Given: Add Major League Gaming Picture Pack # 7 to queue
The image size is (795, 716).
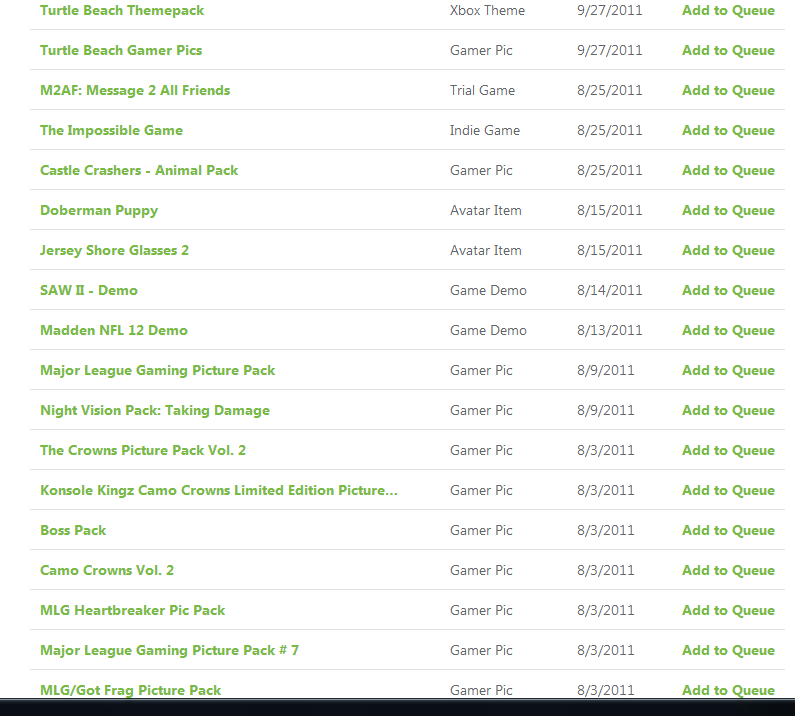Looking at the screenshot, I should coord(728,651).
